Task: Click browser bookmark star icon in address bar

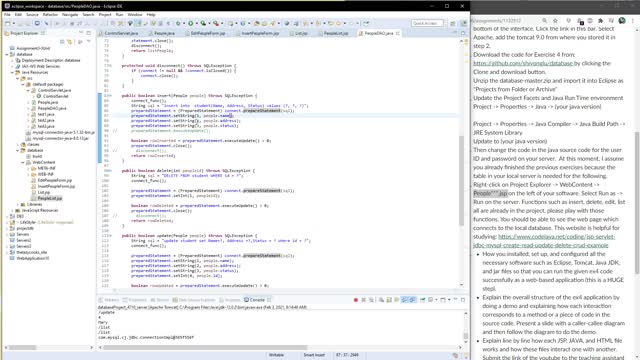Action: 555,20
